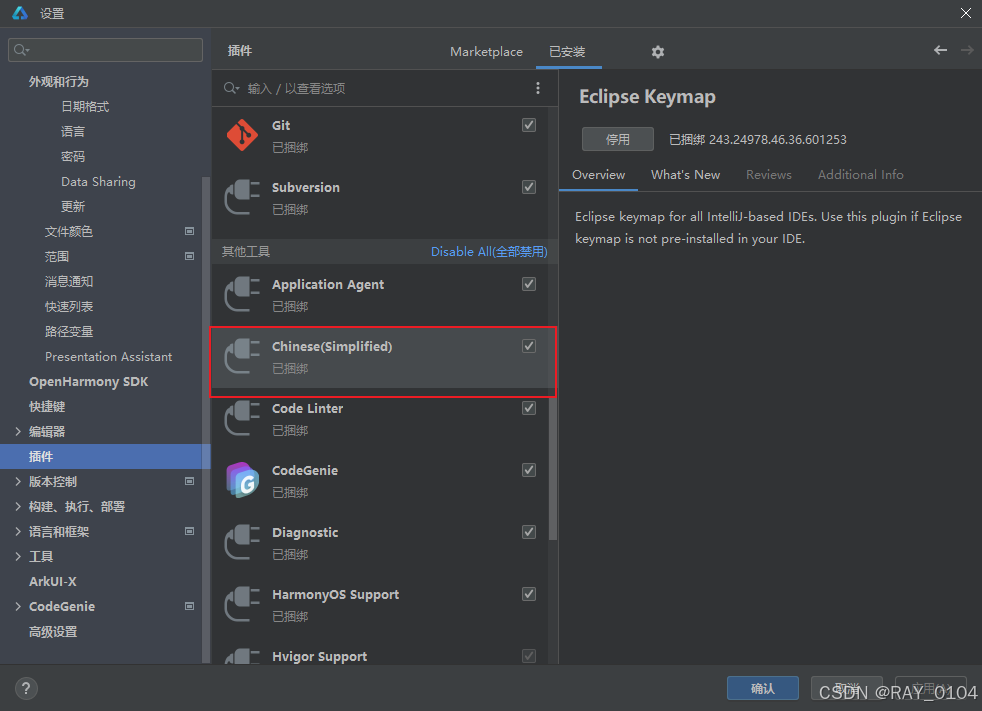
Task: Click the Diagnostic plugin icon
Action: tap(242, 542)
